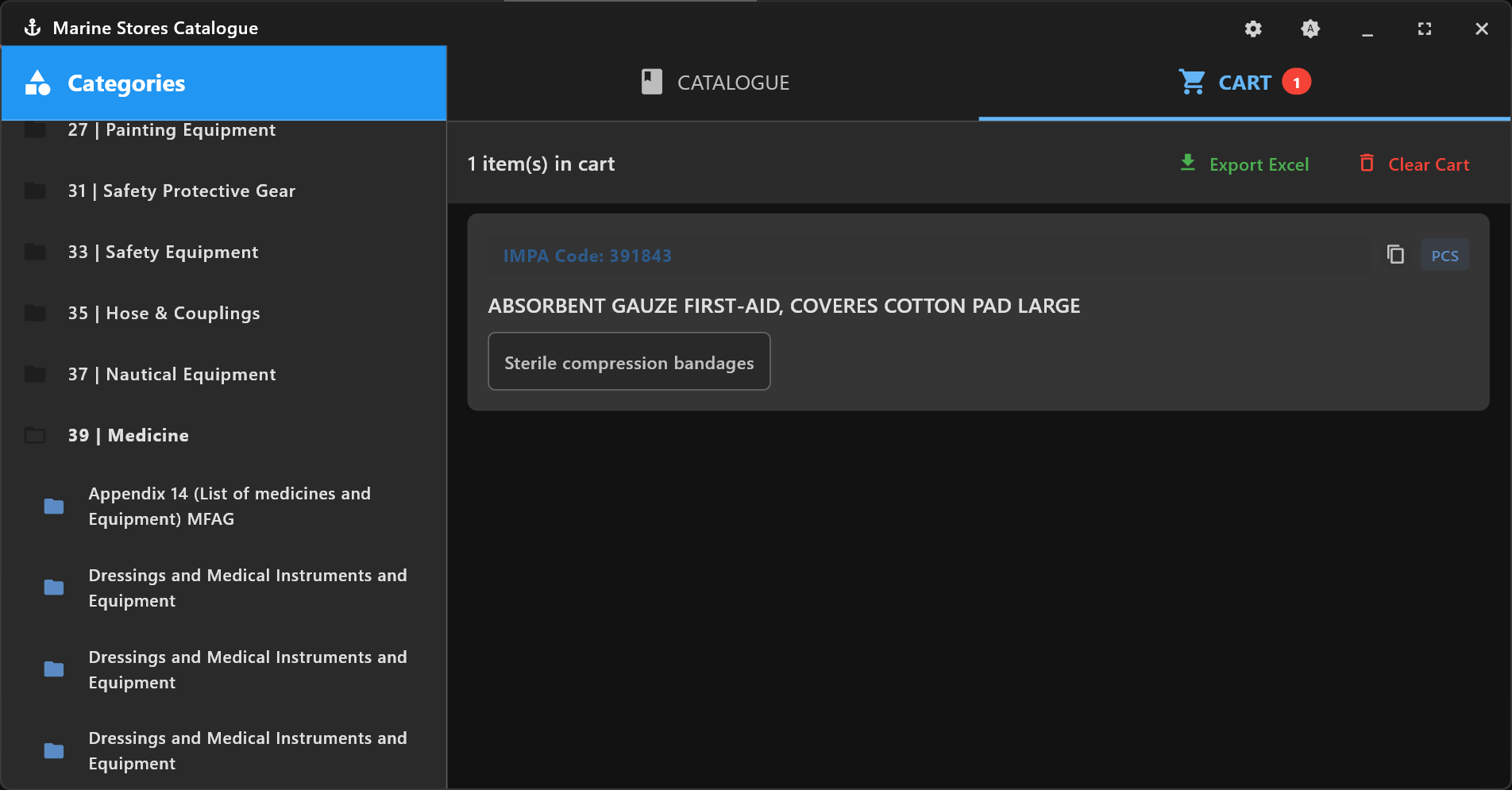Click the red trash bin icon

coord(1367,163)
